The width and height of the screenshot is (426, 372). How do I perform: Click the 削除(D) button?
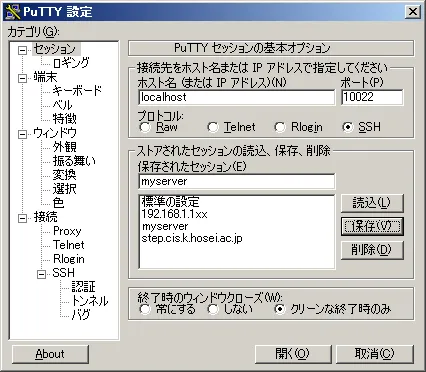coord(372,250)
